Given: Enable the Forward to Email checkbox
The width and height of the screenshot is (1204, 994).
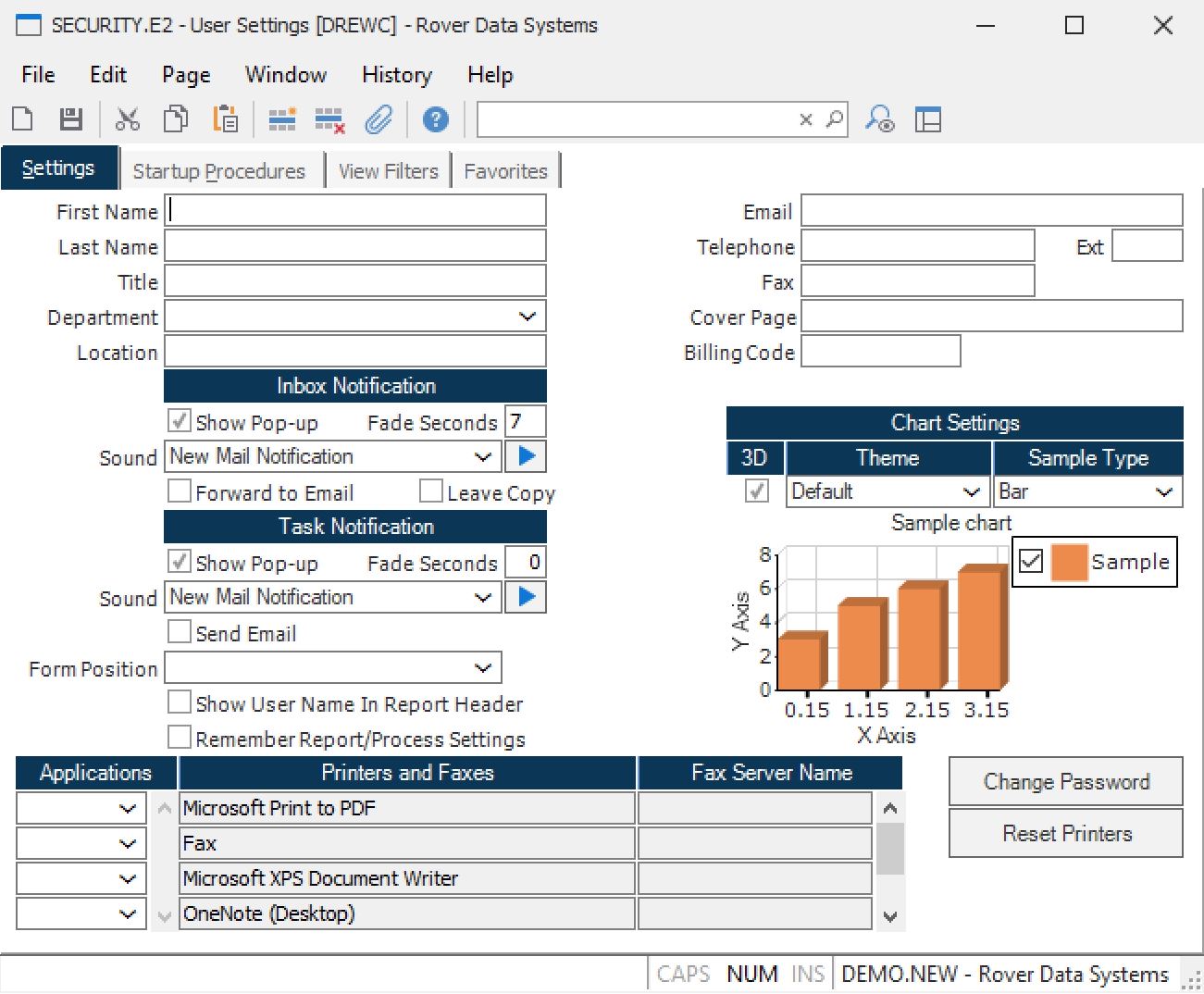Looking at the screenshot, I should [x=180, y=491].
